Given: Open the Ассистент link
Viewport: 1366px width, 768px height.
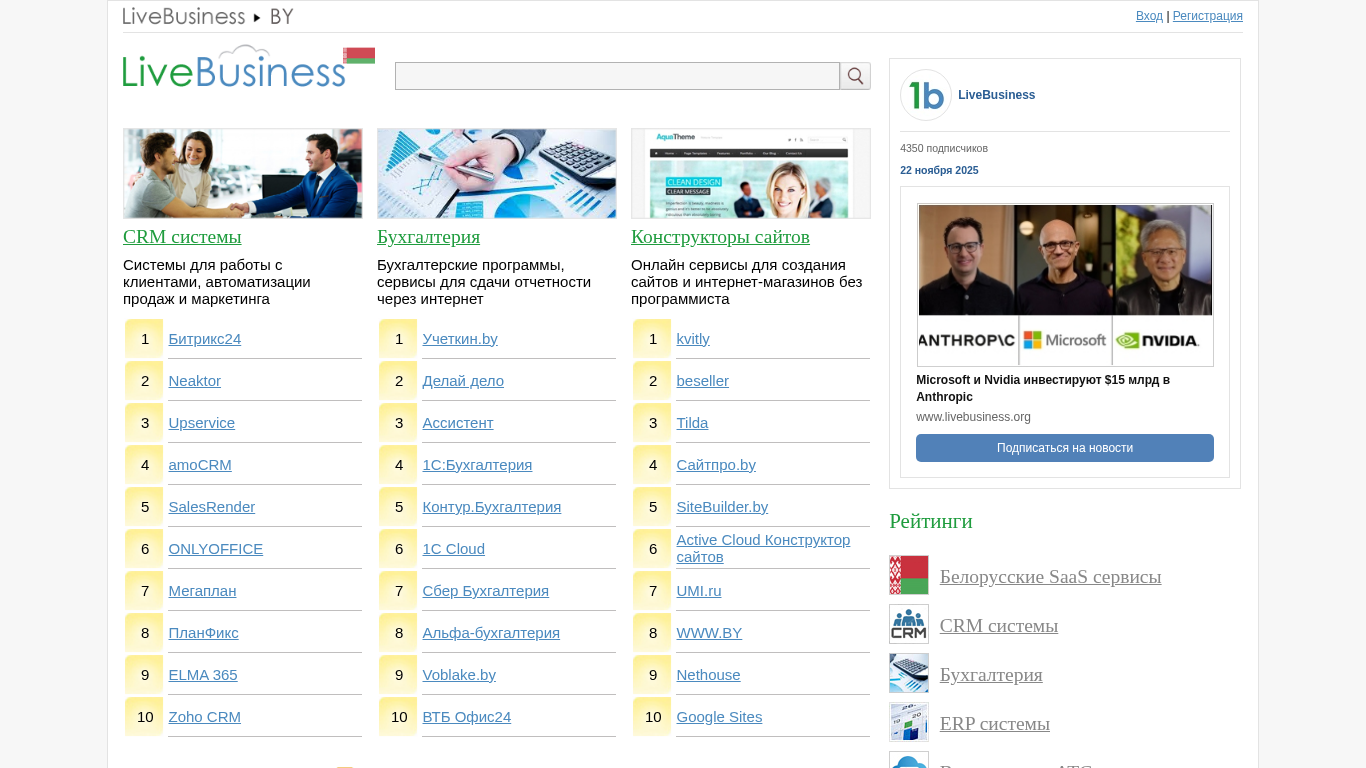Looking at the screenshot, I should pyautogui.click(x=458, y=423).
